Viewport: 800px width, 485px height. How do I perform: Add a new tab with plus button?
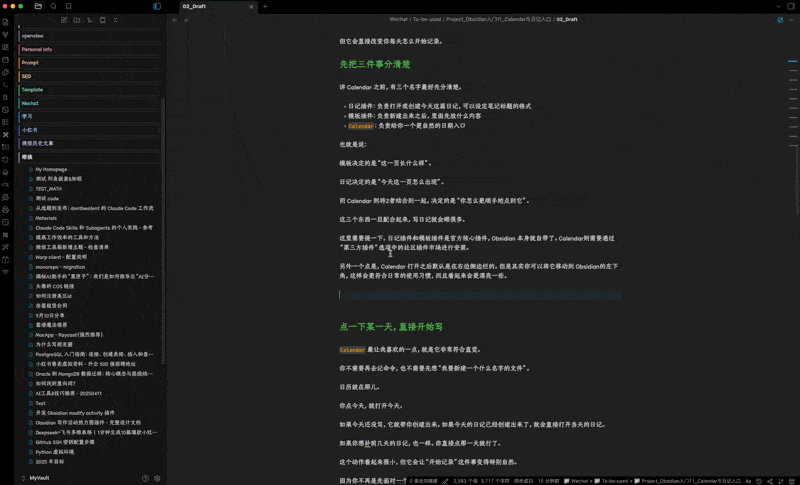click(265, 7)
